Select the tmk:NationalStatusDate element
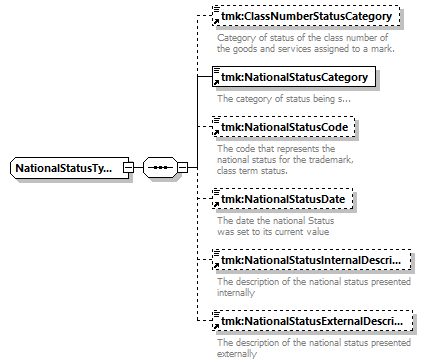The image size is (427, 364). (282, 199)
